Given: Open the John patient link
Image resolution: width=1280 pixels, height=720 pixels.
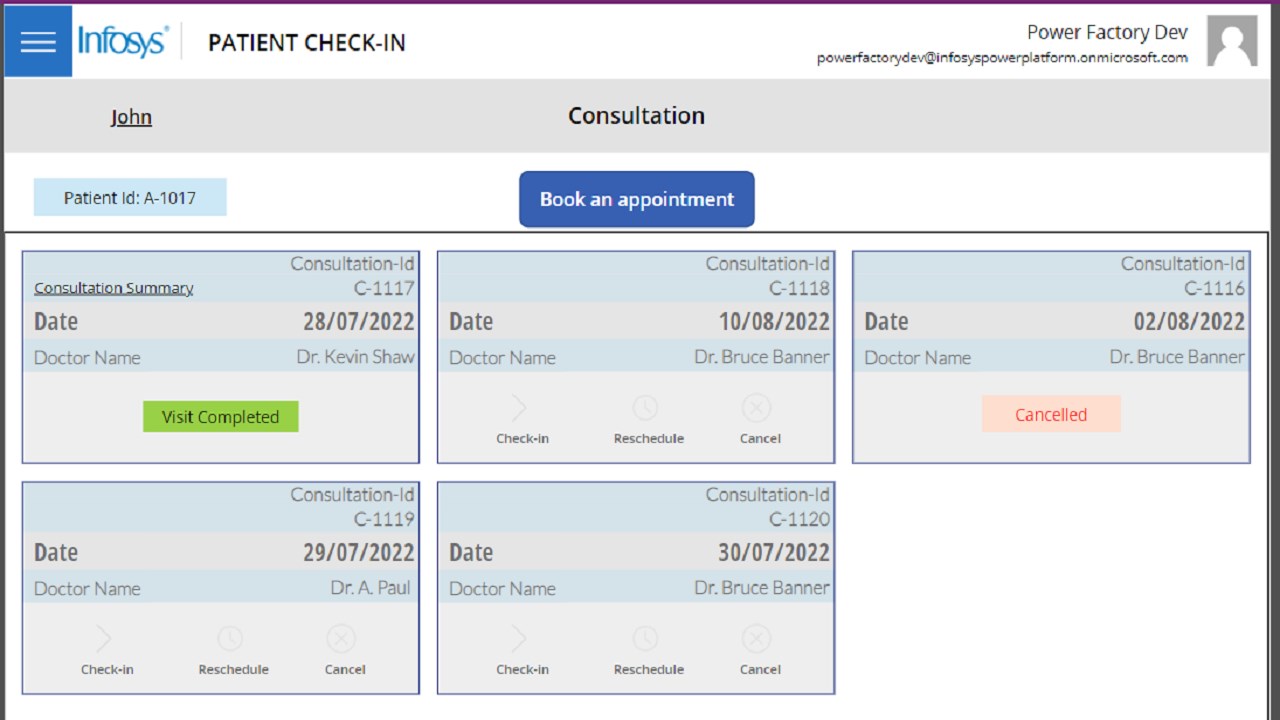Looking at the screenshot, I should 131,117.
